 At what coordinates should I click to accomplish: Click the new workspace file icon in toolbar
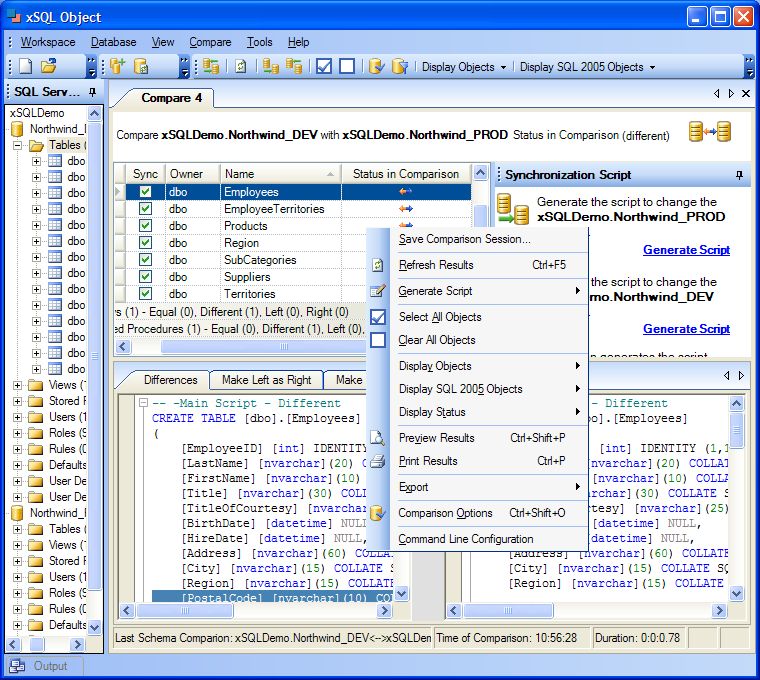[26, 67]
